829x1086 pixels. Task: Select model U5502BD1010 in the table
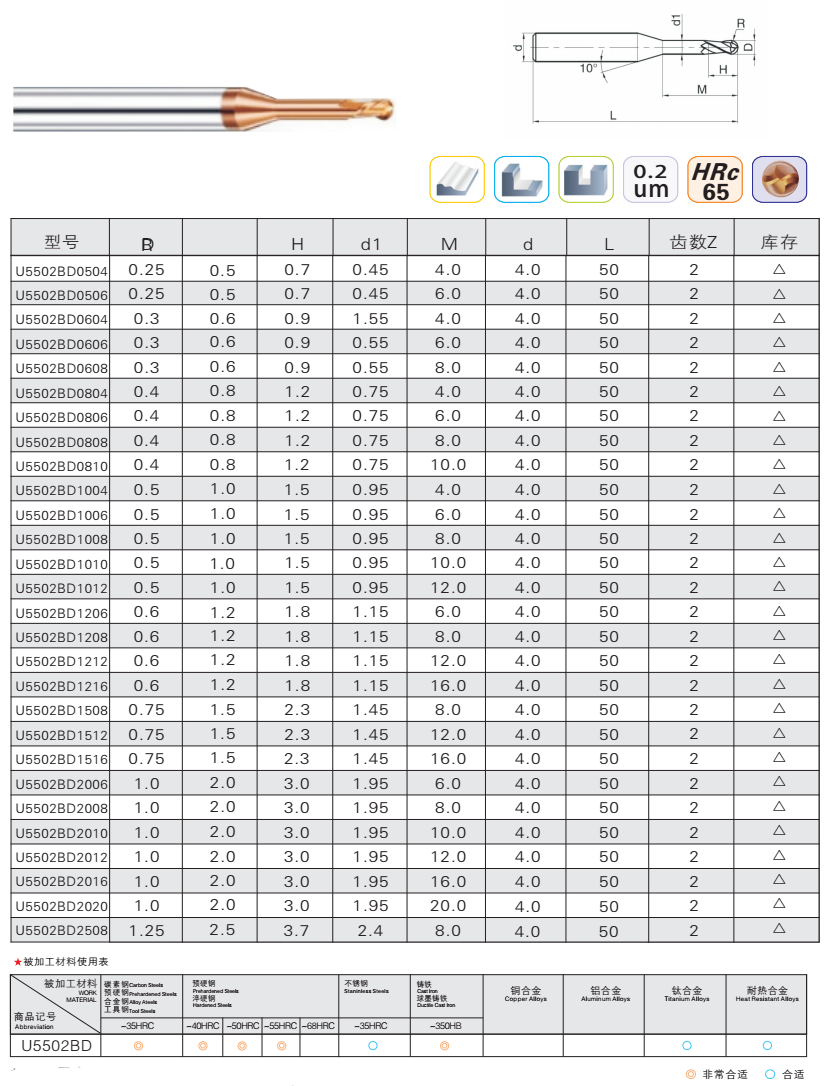(61, 564)
